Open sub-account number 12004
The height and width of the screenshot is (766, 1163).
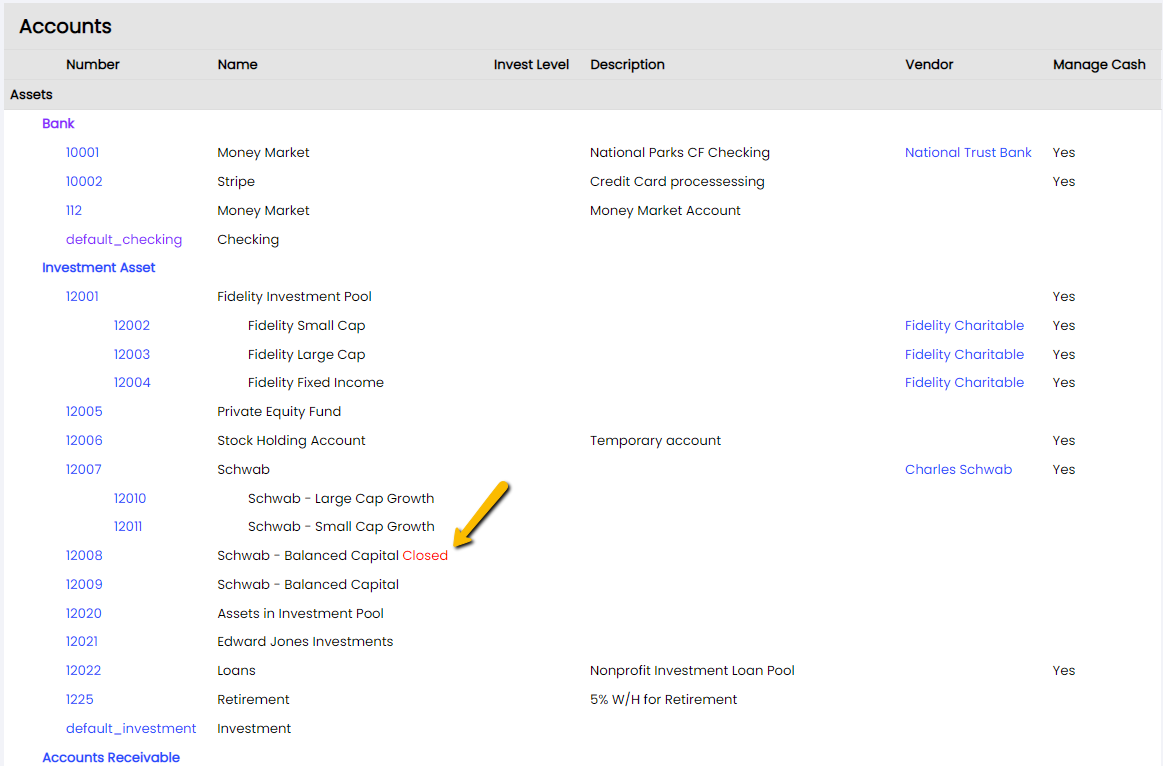point(132,382)
